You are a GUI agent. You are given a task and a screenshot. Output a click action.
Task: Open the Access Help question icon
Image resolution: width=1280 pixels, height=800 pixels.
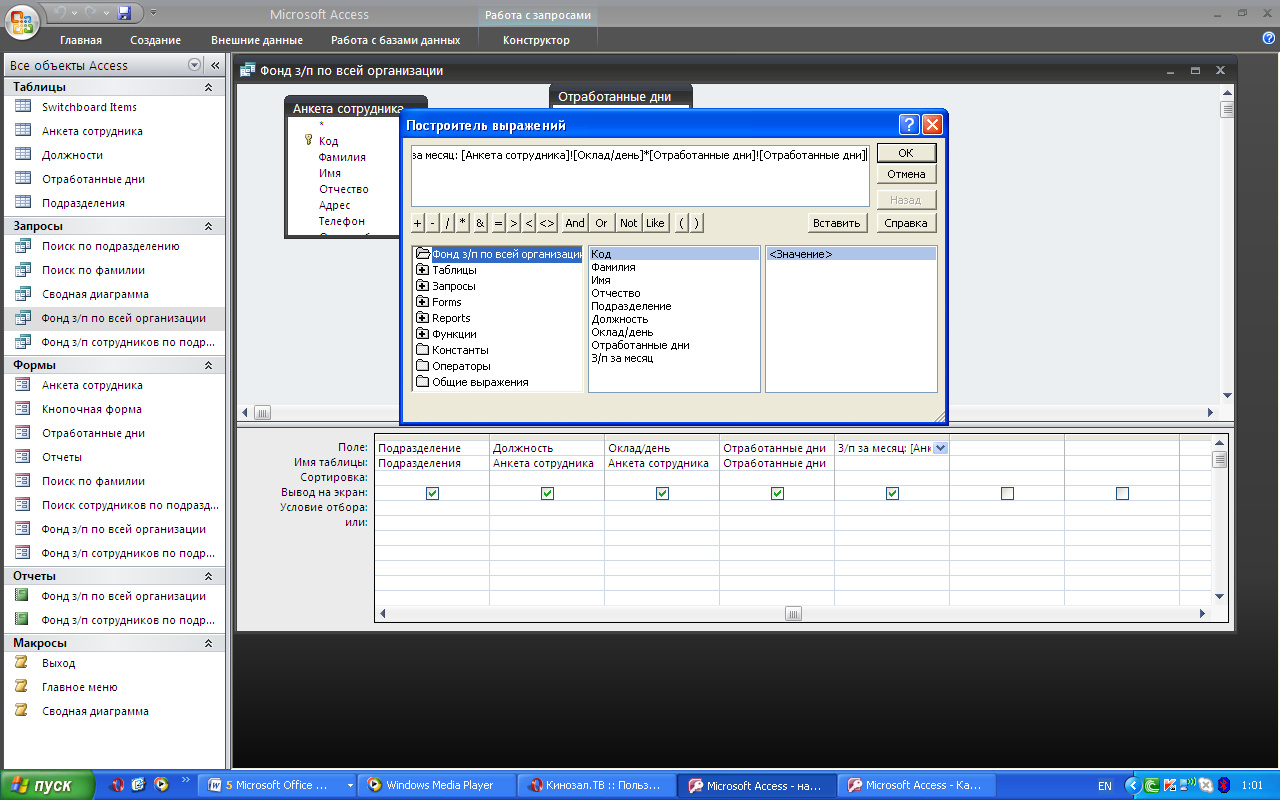click(1269, 38)
